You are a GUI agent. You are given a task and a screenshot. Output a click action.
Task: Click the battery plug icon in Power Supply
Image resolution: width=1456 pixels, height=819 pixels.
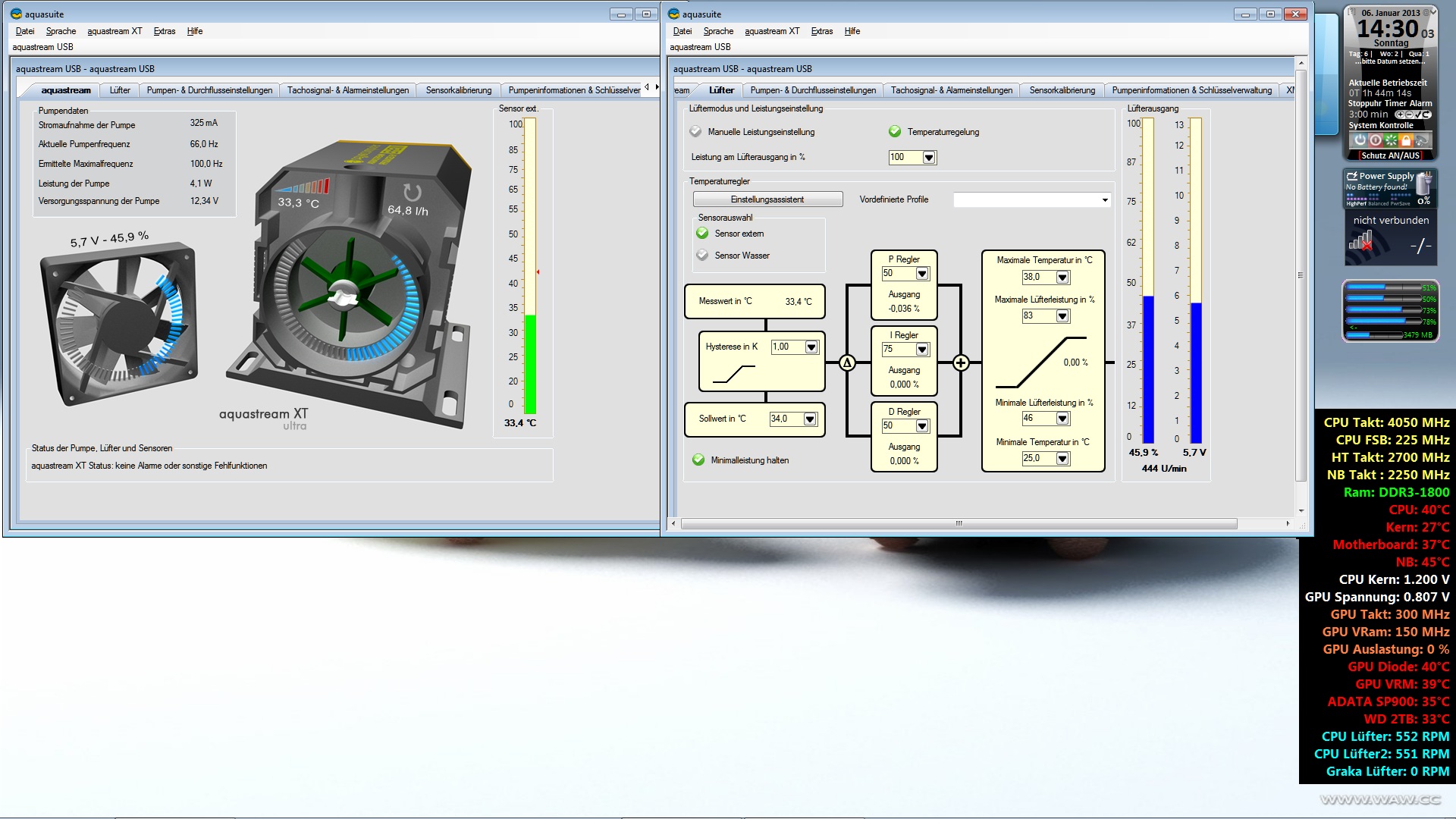point(1424,183)
